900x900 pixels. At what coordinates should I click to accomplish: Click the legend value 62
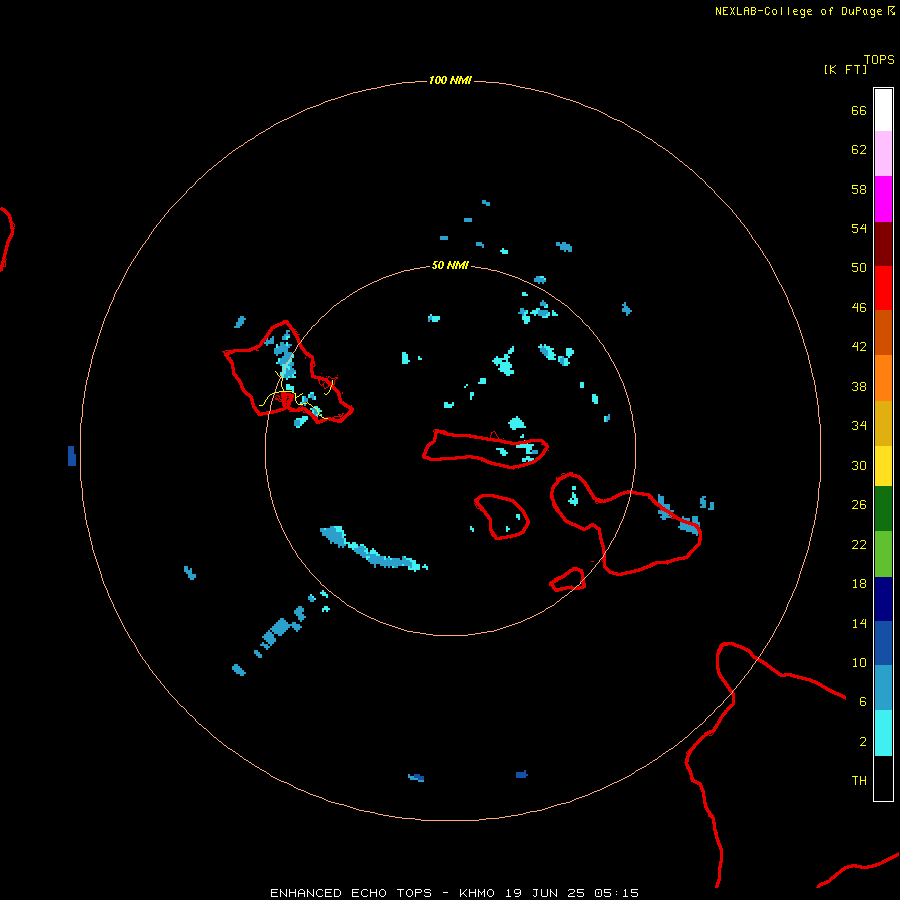[859, 150]
